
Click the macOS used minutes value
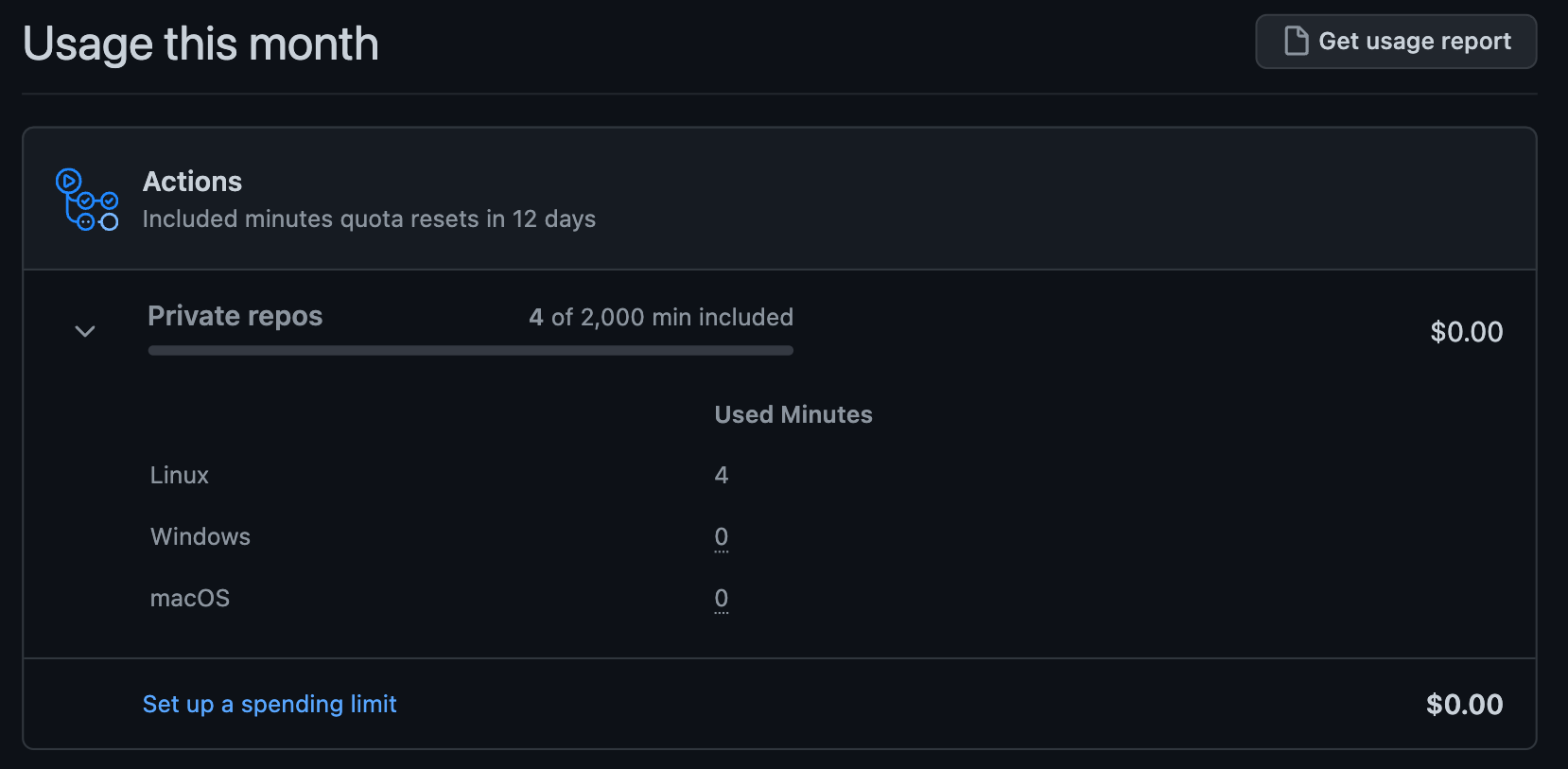[x=722, y=598]
